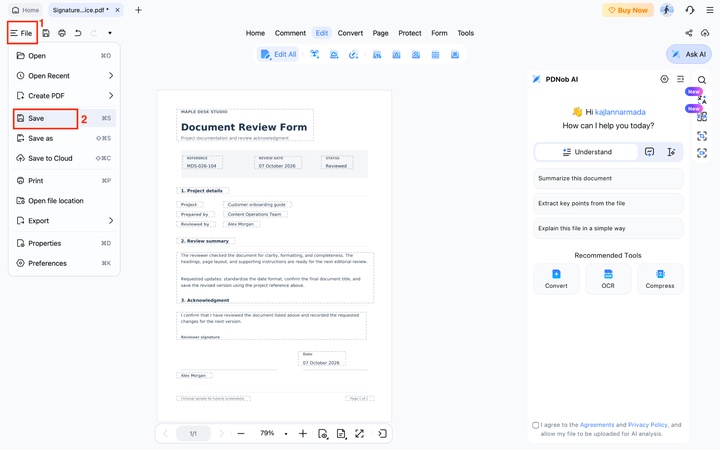Go to next page arrow
720x450 pixels.
pyautogui.click(x=221, y=433)
